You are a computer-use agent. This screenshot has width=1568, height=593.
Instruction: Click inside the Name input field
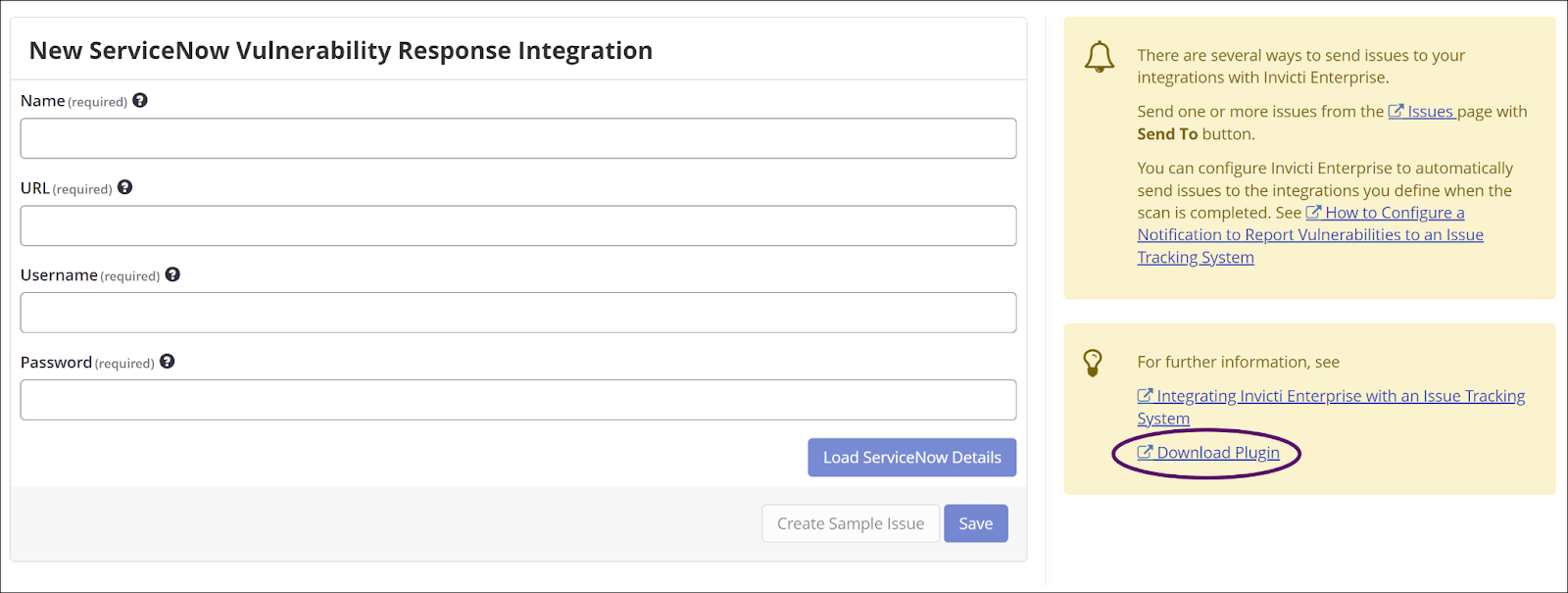coord(517,138)
